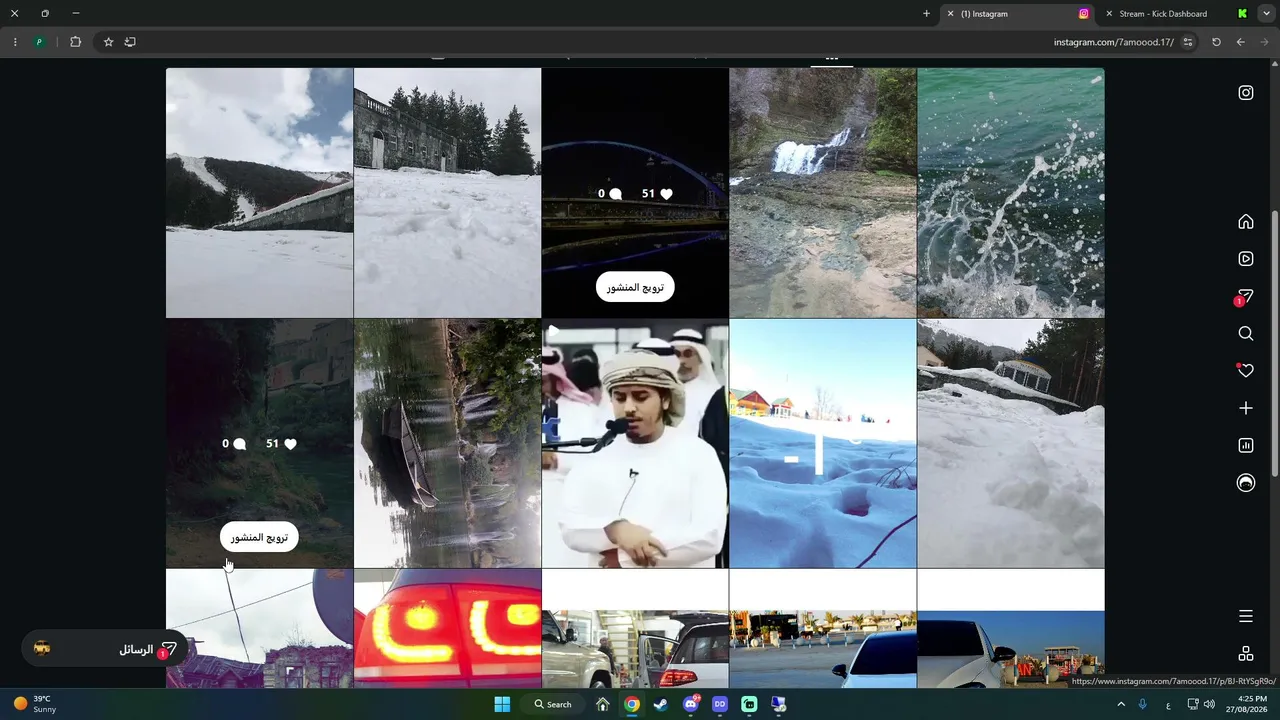Open the Notifications heart icon

[1246, 371]
